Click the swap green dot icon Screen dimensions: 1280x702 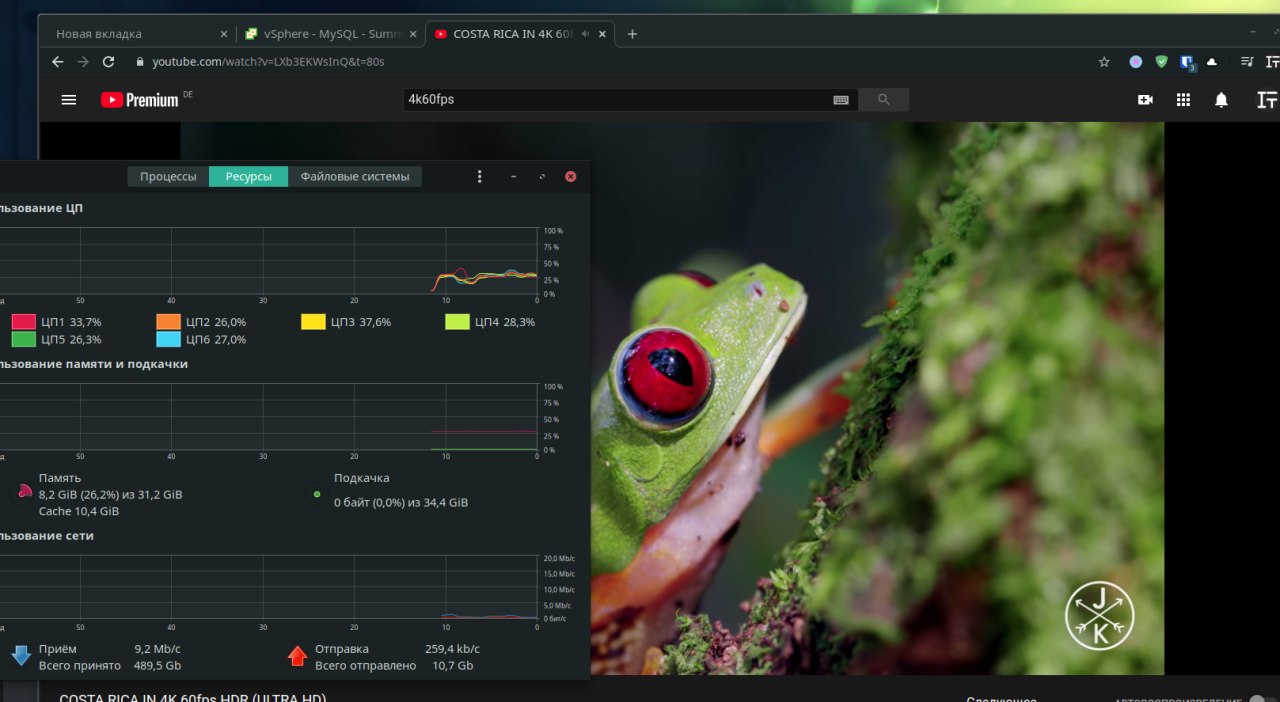tap(317, 494)
